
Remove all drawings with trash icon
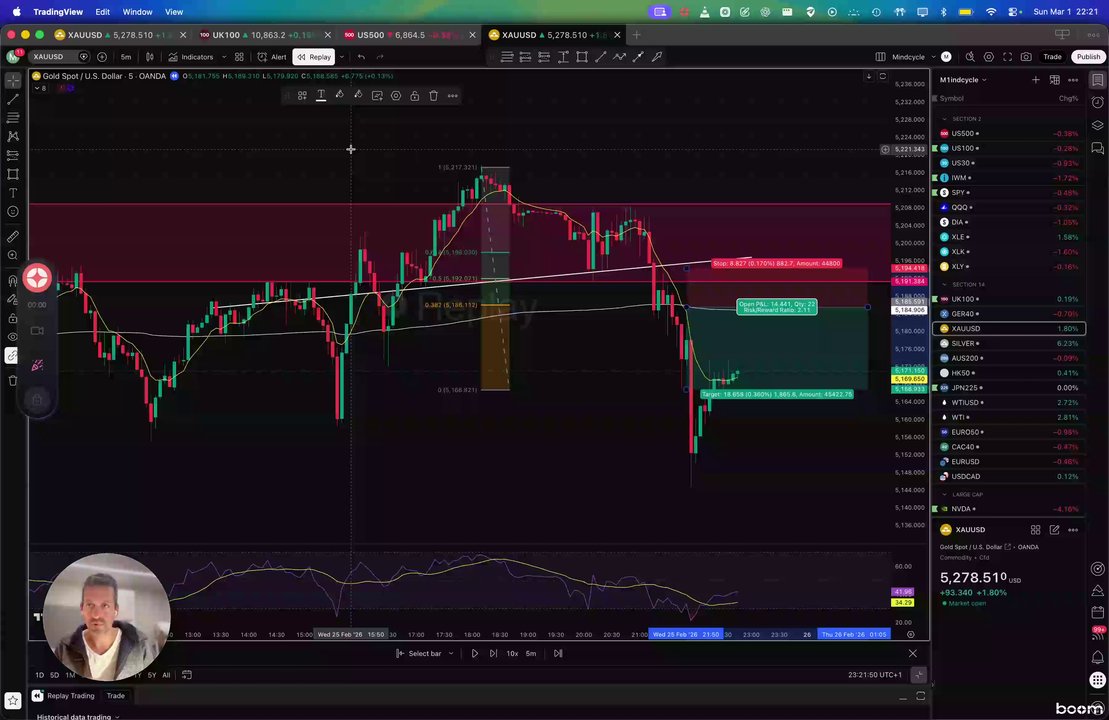[x=13, y=381]
